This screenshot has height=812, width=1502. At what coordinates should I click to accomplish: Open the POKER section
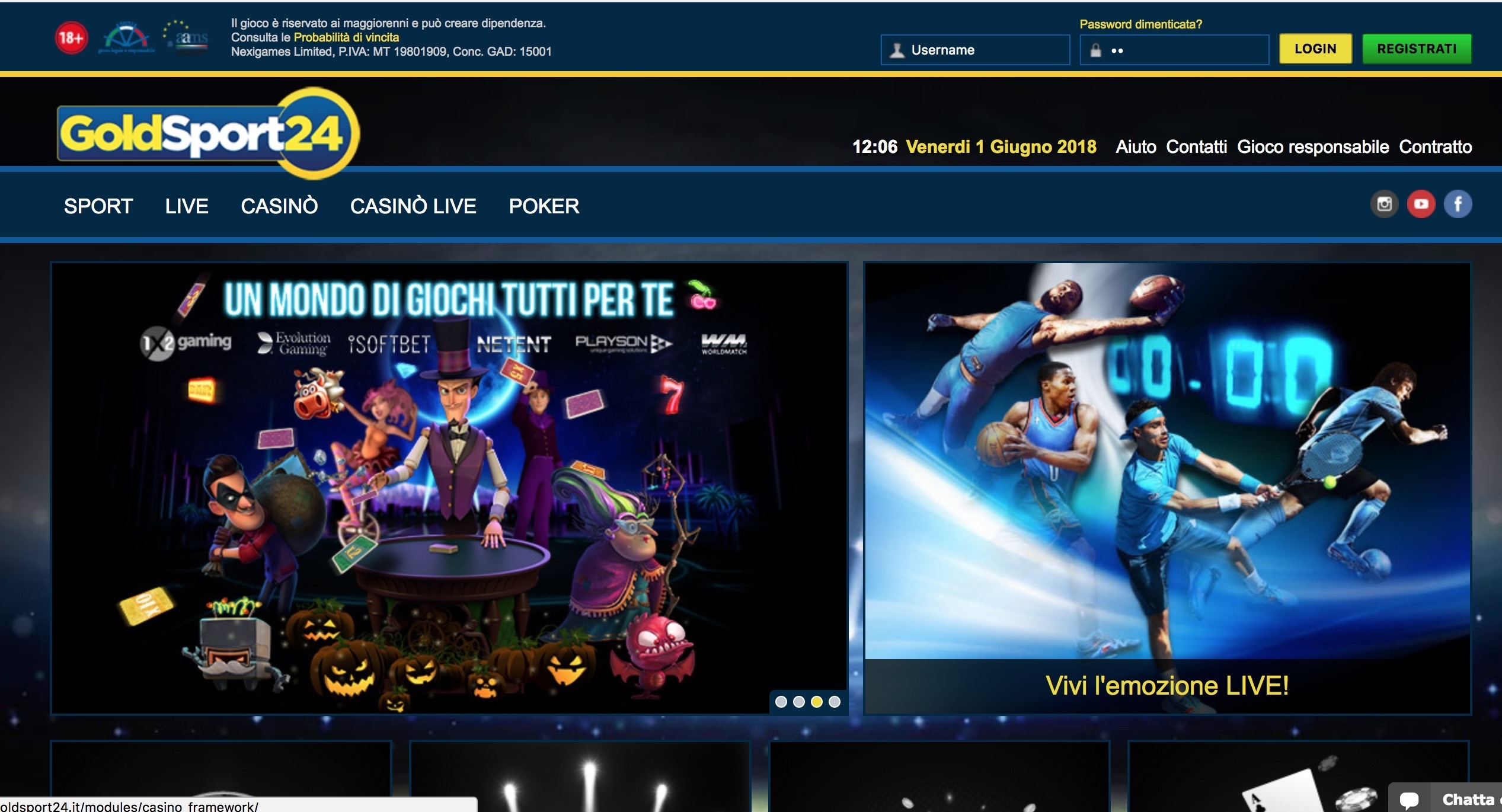pyautogui.click(x=544, y=206)
